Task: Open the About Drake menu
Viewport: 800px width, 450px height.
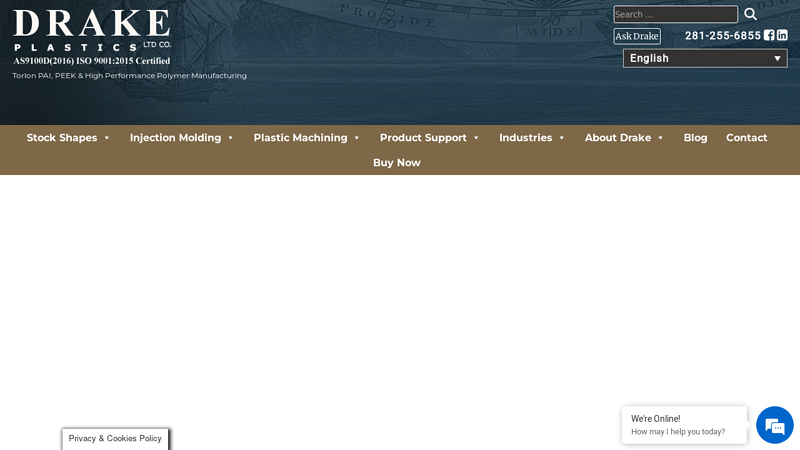Action: coord(618,138)
